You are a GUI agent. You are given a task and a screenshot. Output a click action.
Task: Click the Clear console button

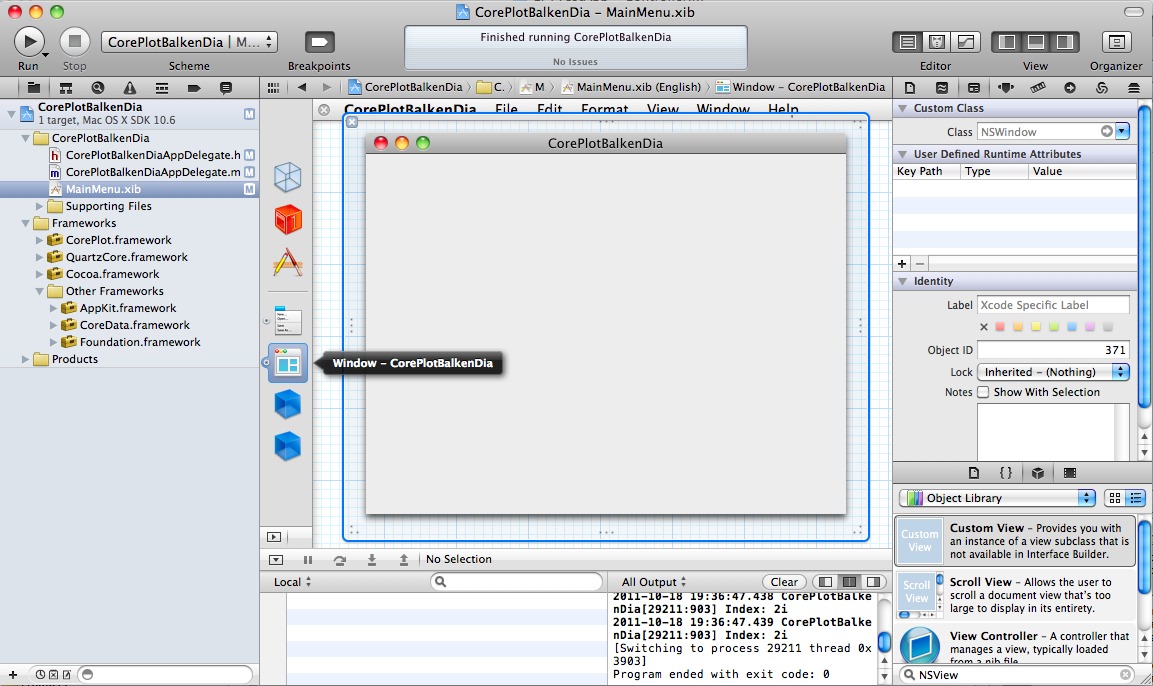pyautogui.click(x=784, y=582)
